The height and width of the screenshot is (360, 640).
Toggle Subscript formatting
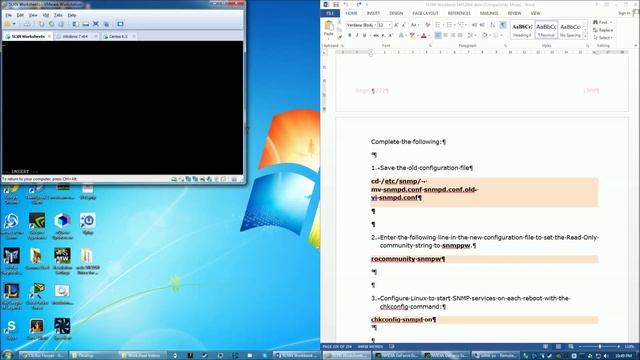point(383,36)
